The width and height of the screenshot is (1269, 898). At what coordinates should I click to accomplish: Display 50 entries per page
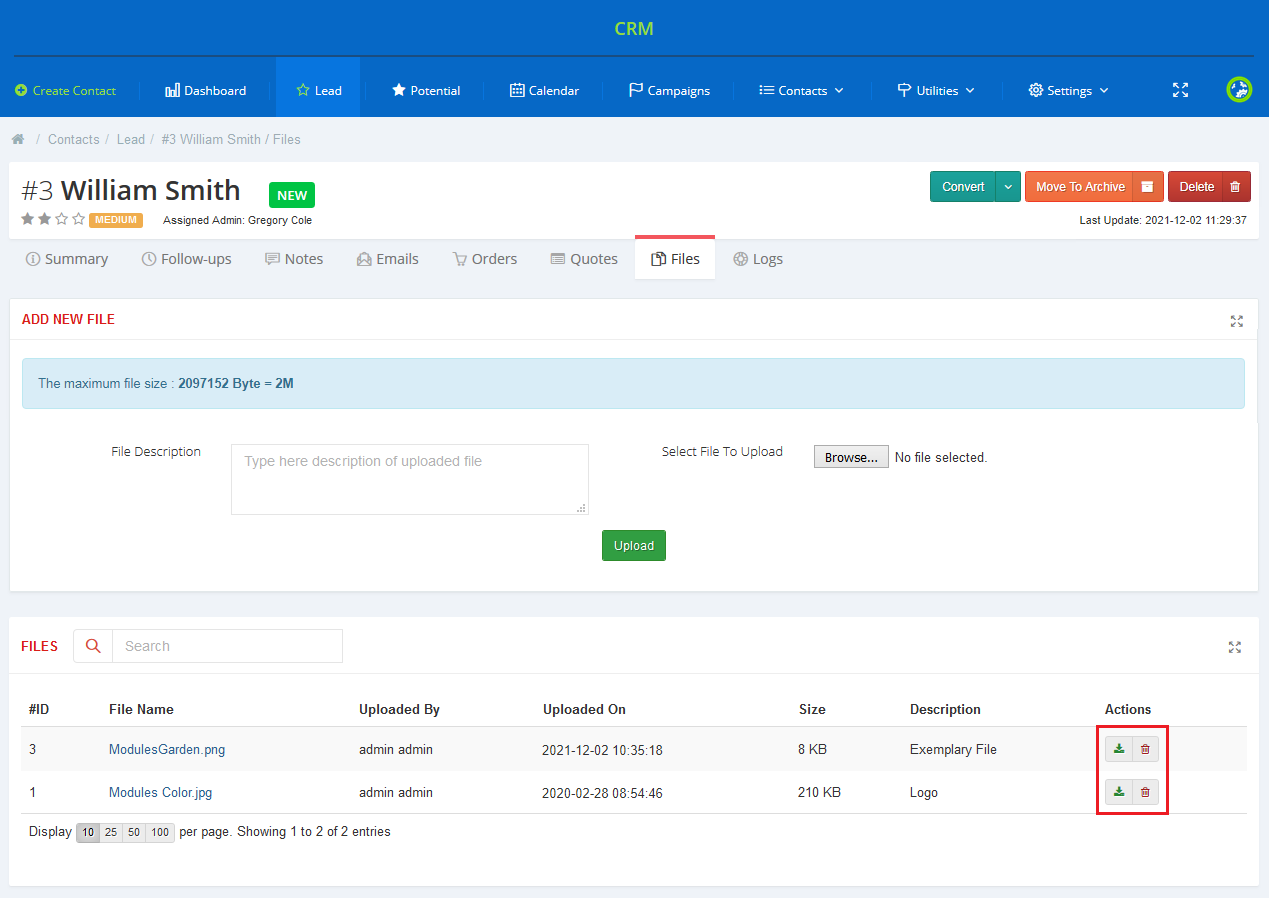134,832
